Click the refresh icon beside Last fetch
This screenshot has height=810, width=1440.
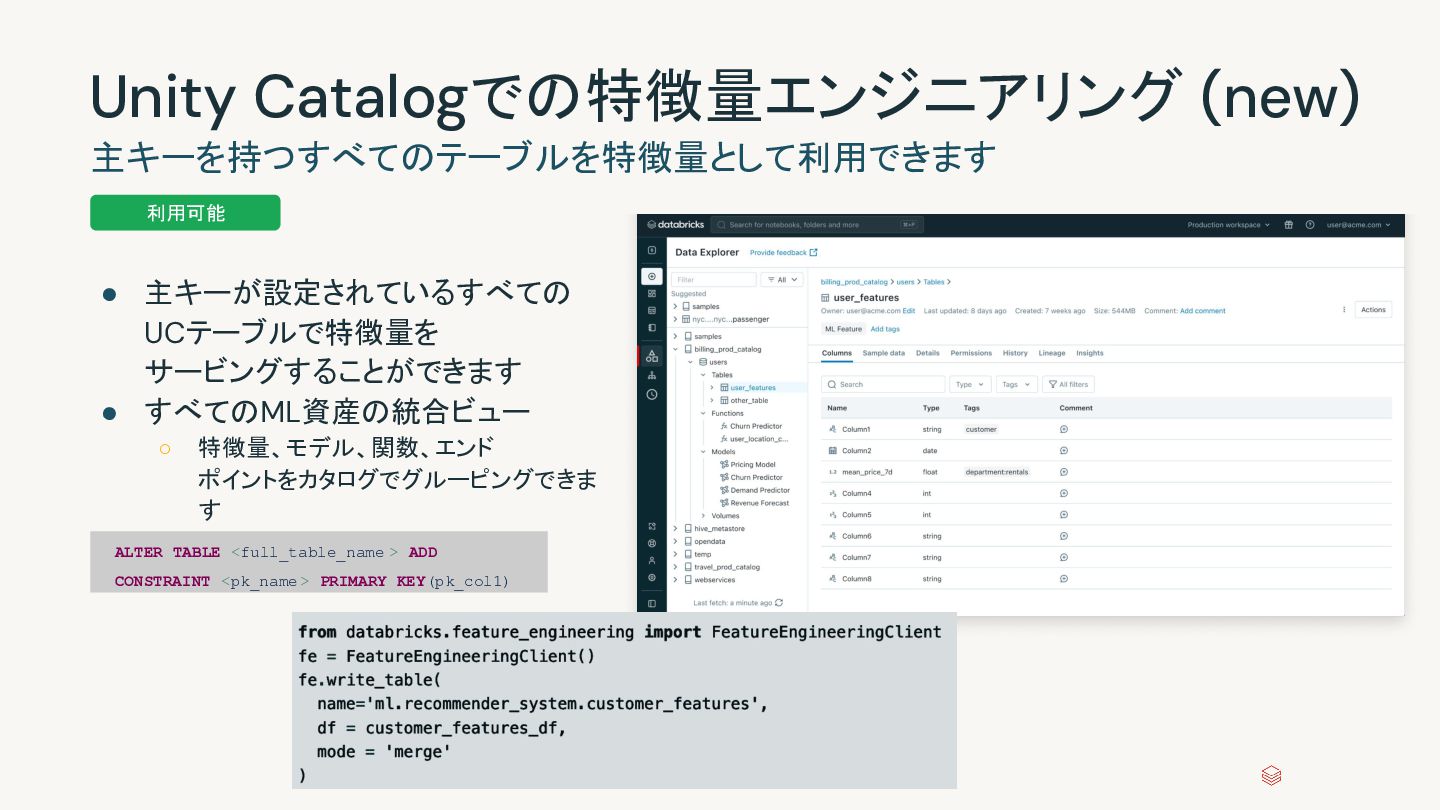tap(779, 603)
